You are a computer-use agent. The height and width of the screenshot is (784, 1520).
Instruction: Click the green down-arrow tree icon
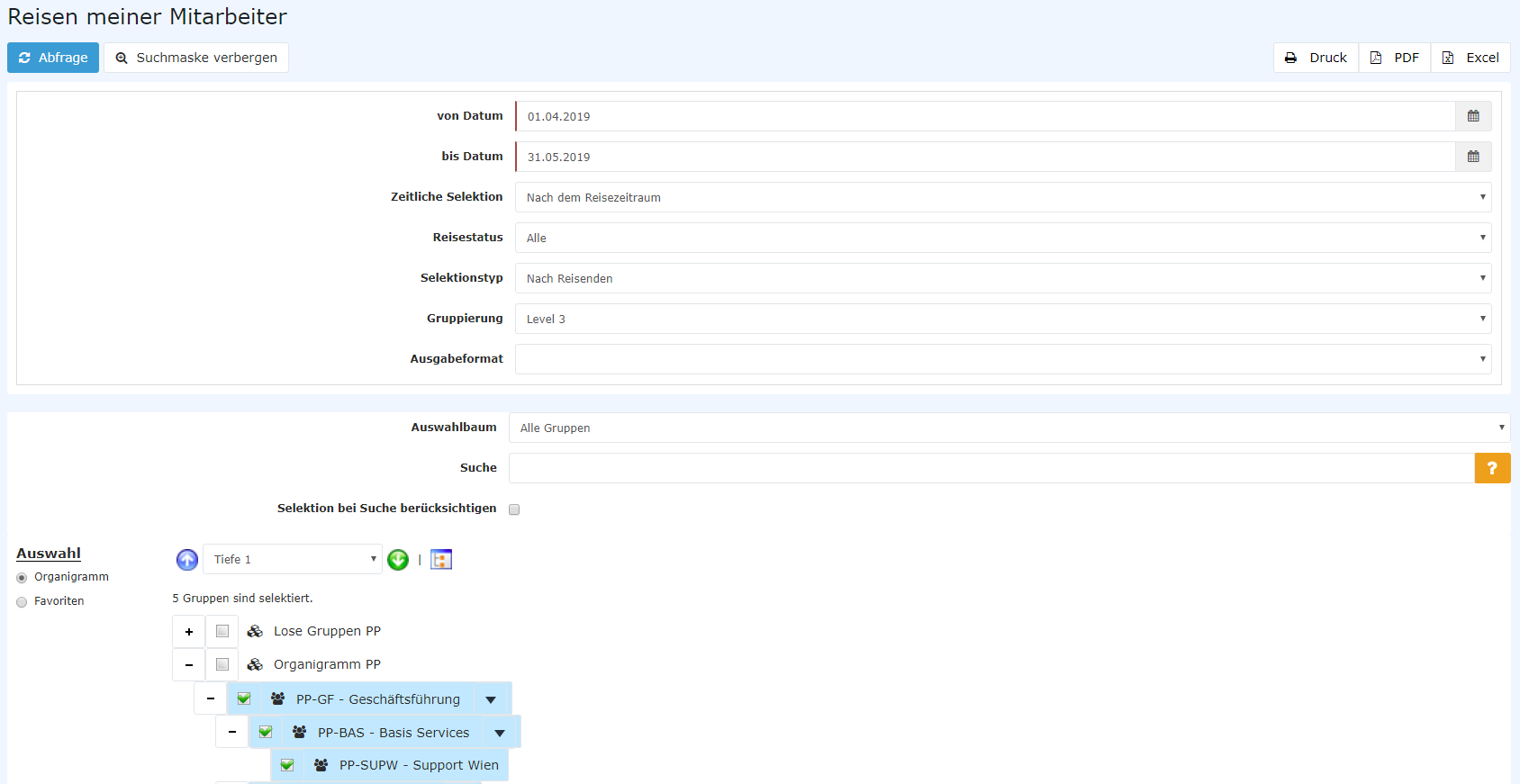click(x=398, y=560)
